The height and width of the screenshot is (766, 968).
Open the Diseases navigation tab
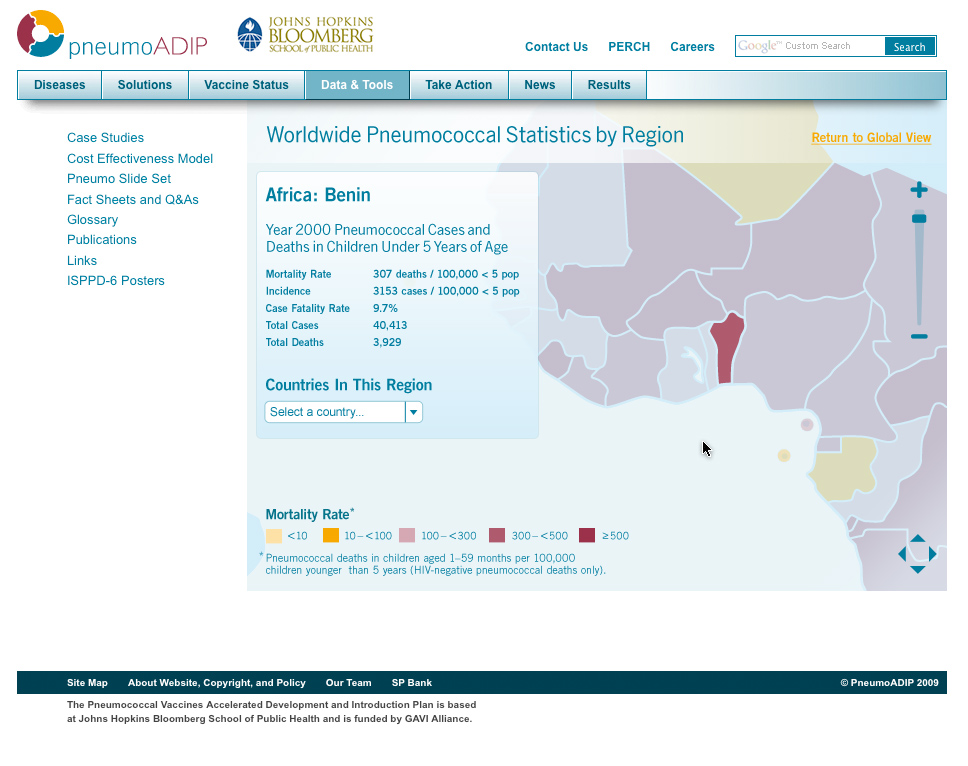(60, 85)
